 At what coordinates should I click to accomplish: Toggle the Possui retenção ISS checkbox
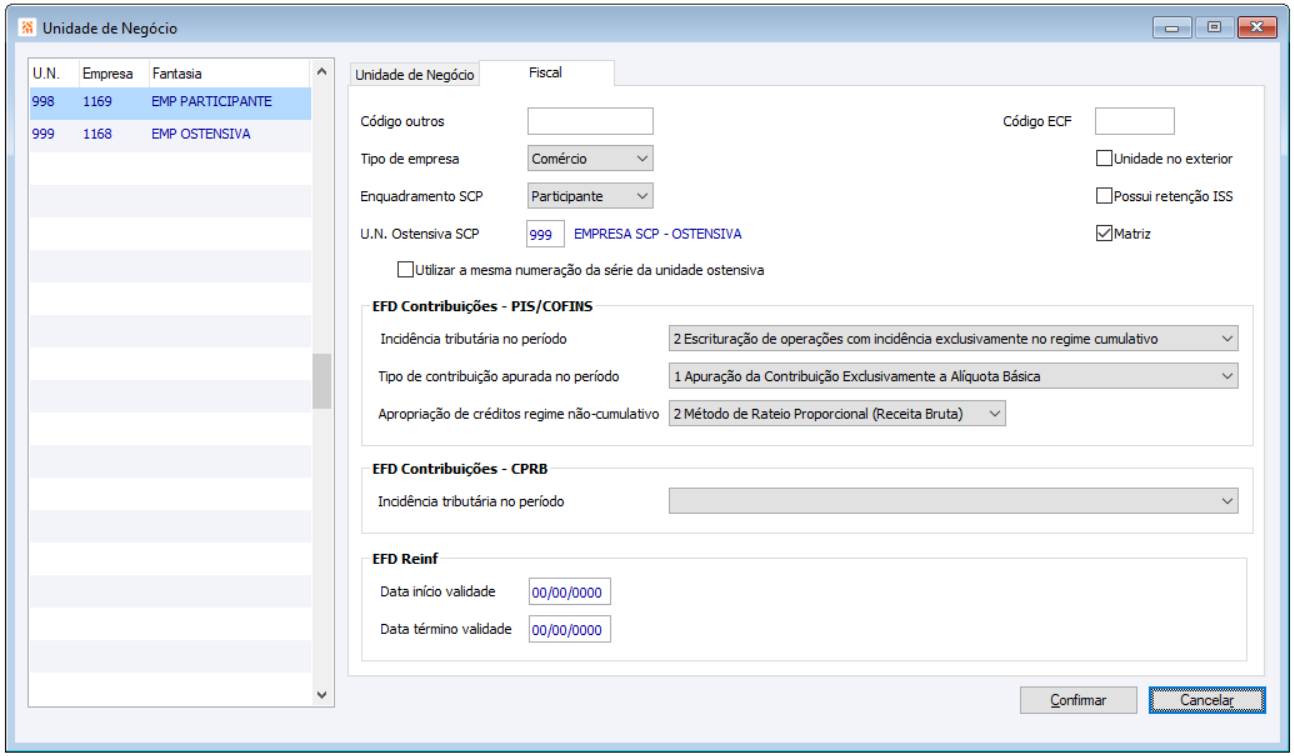[x=1104, y=196]
